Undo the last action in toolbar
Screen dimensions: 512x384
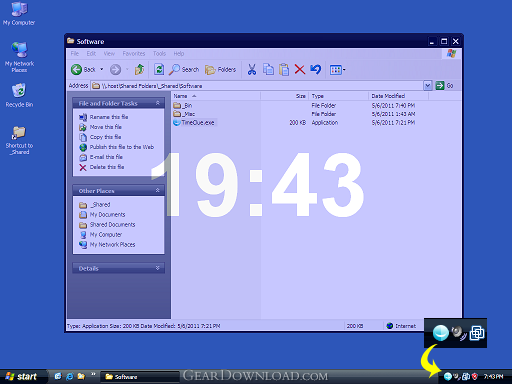315,69
